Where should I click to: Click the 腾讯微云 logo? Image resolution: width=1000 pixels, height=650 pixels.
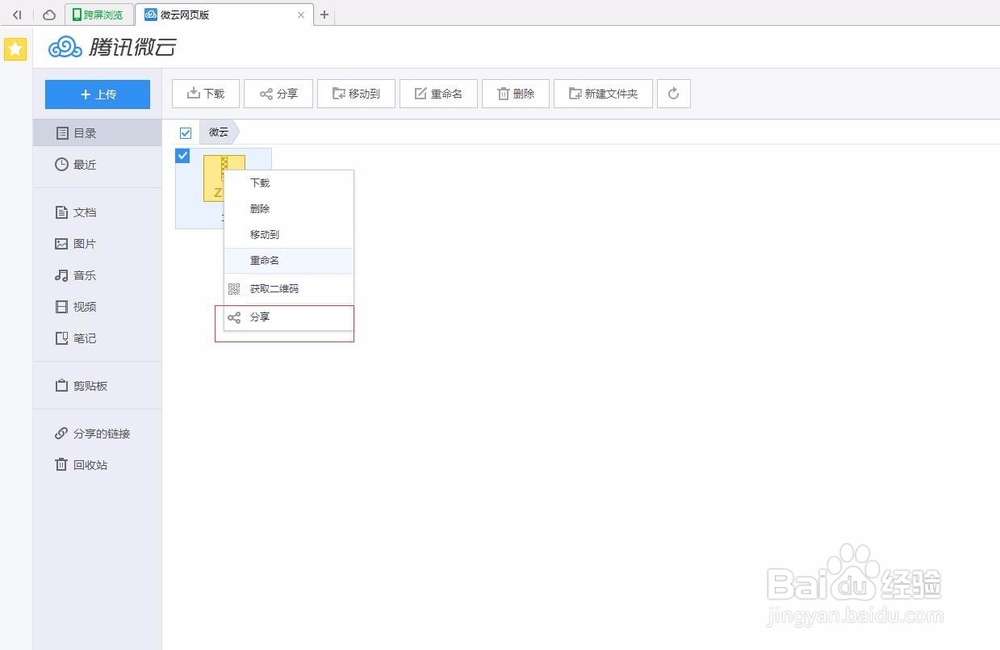[x=113, y=47]
